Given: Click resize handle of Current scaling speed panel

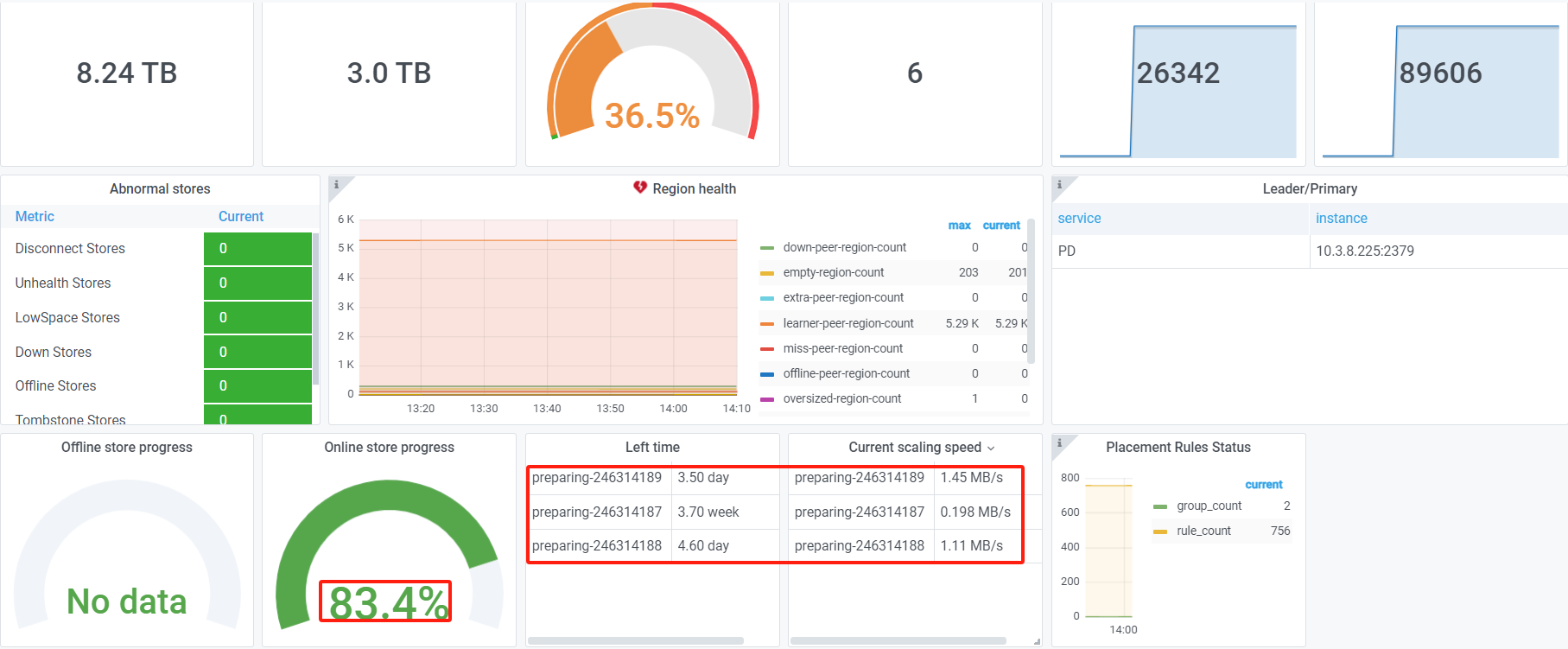Looking at the screenshot, I should pyautogui.click(x=1037, y=641).
